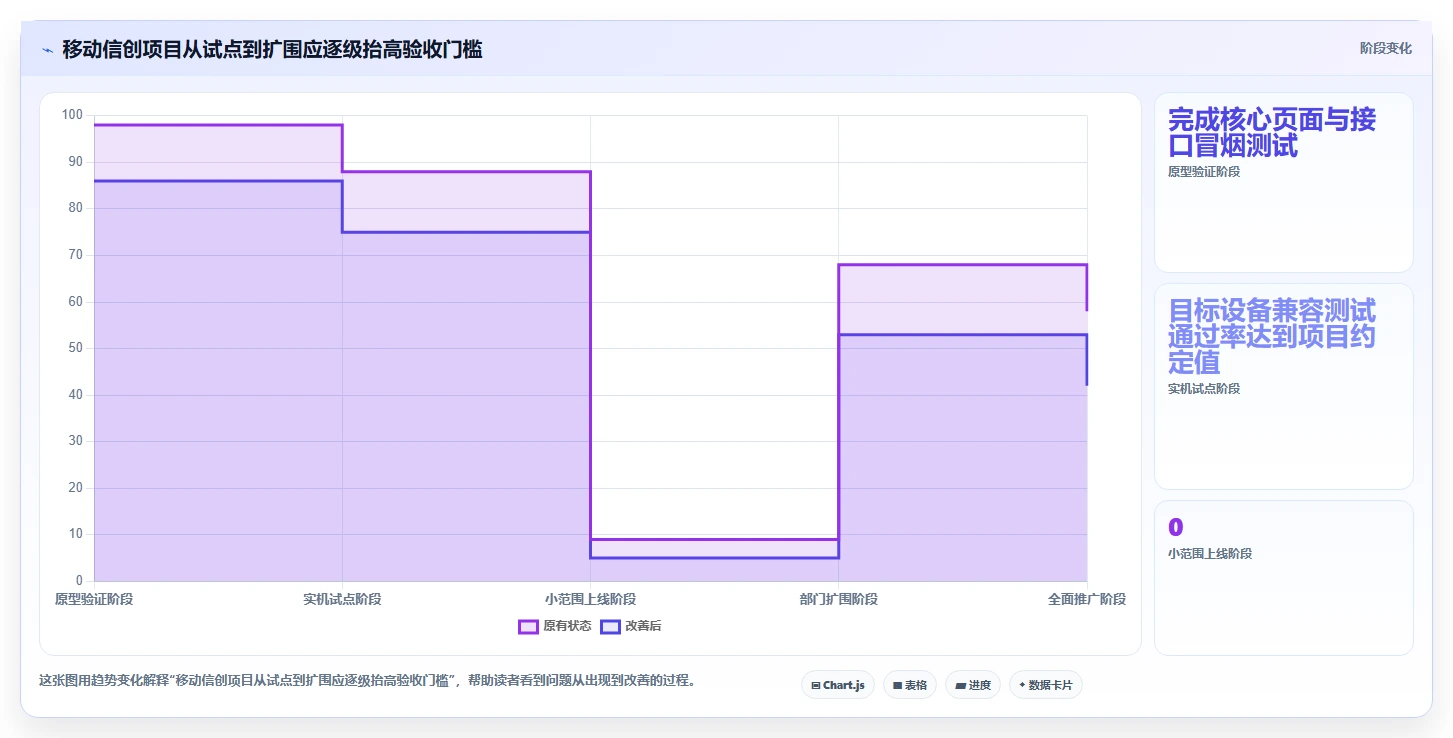Click the 部门扩围阶段 x-axis label

pyautogui.click(x=838, y=599)
